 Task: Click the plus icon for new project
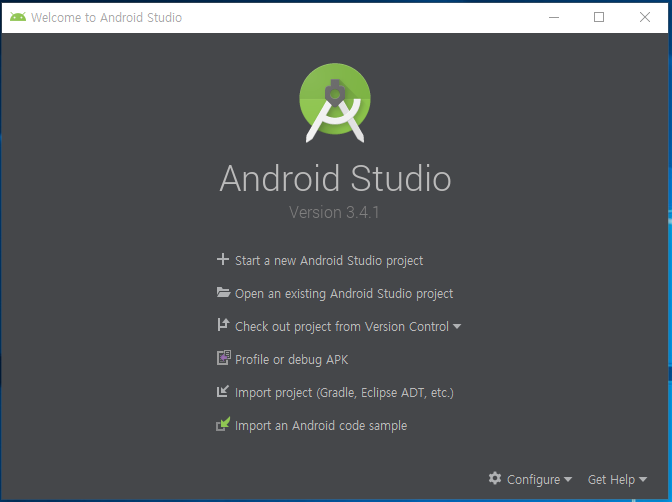[x=223, y=259]
